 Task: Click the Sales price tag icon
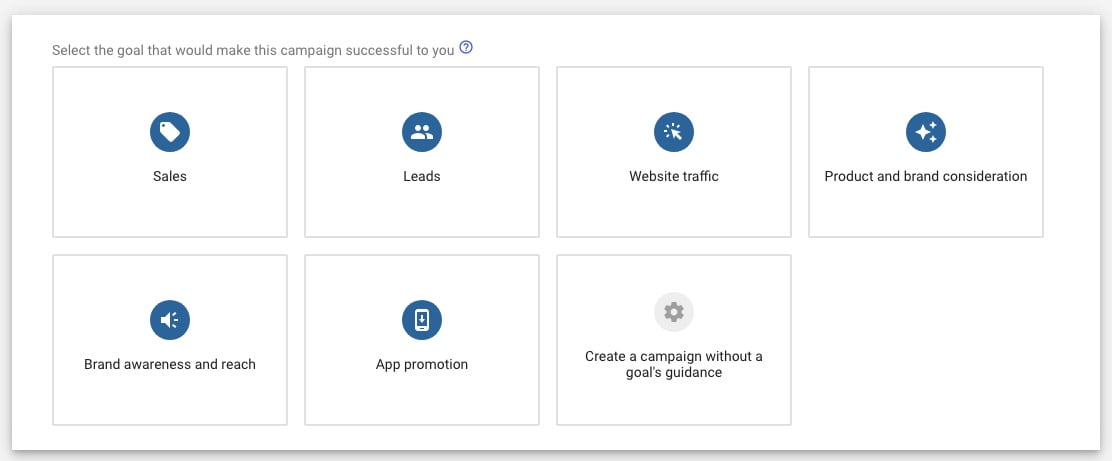click(169, 132)
